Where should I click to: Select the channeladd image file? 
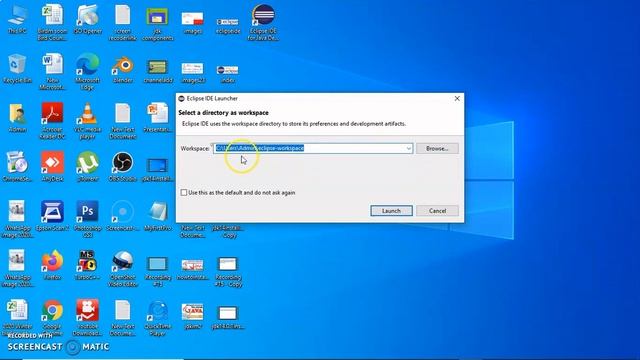(x=158, y=70)
